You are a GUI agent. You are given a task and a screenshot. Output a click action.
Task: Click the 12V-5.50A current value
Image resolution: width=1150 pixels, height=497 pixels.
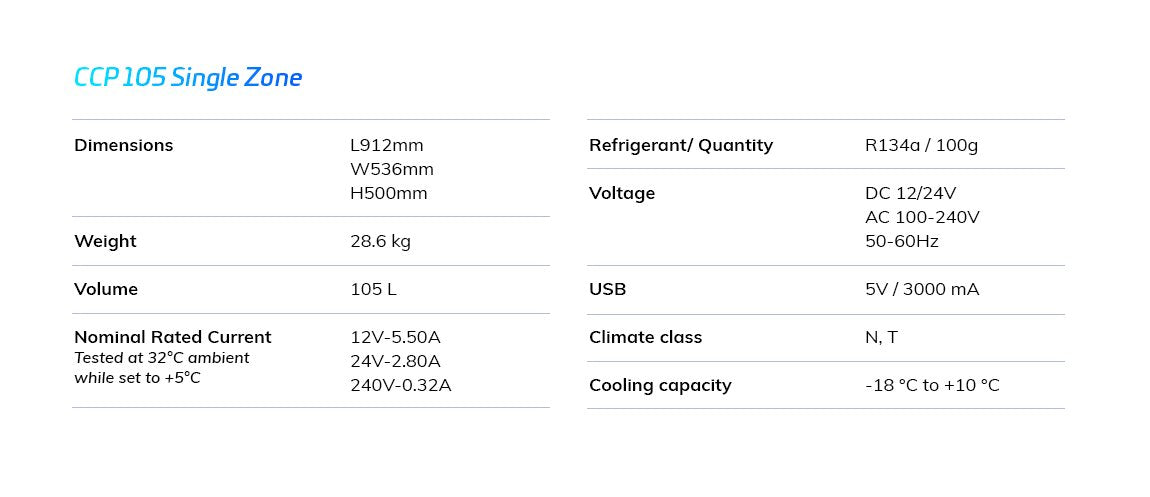pyautogui.click(x=395, y=337)
